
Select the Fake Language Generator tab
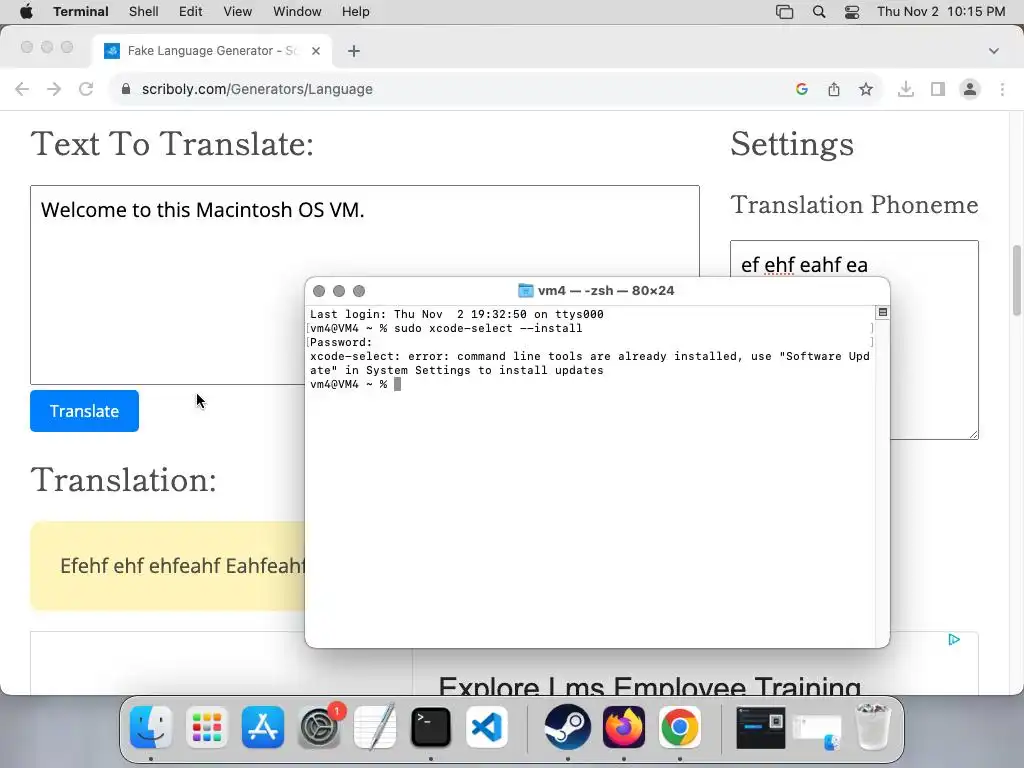point(212,51)
